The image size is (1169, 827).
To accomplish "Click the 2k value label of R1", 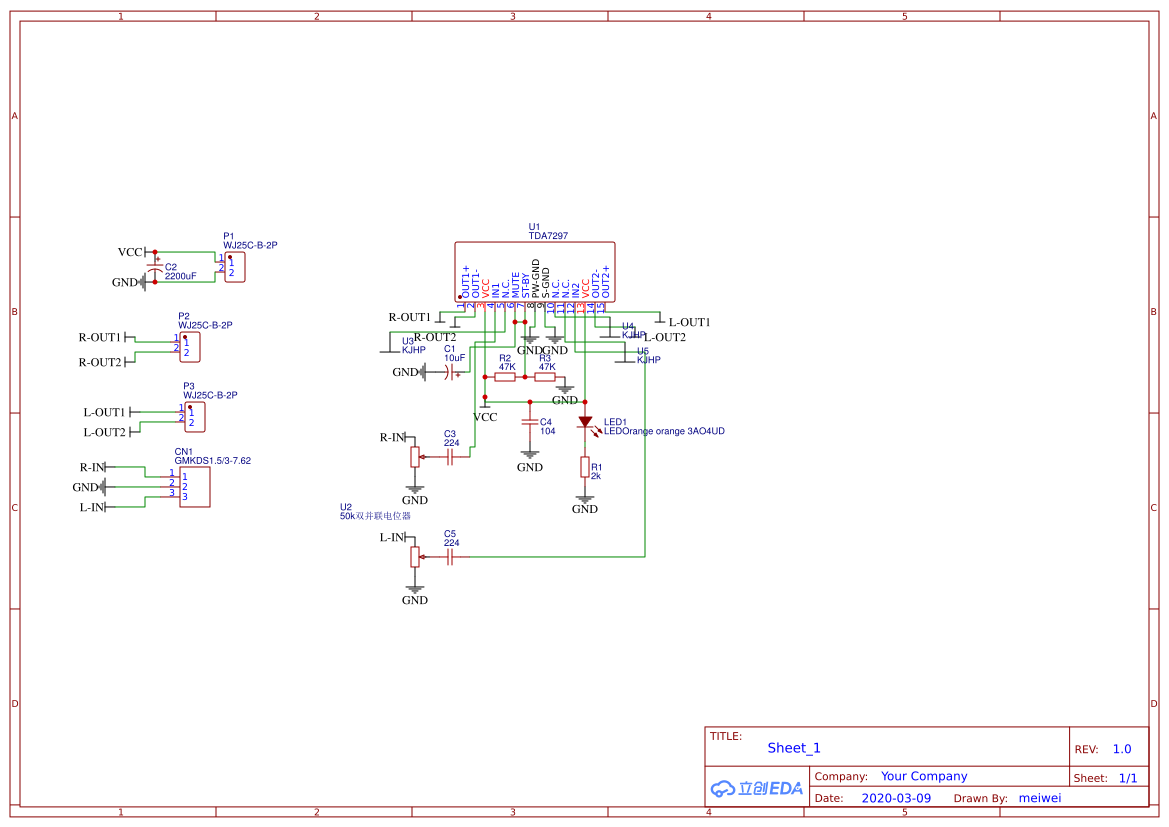I will tap(596, 477).
